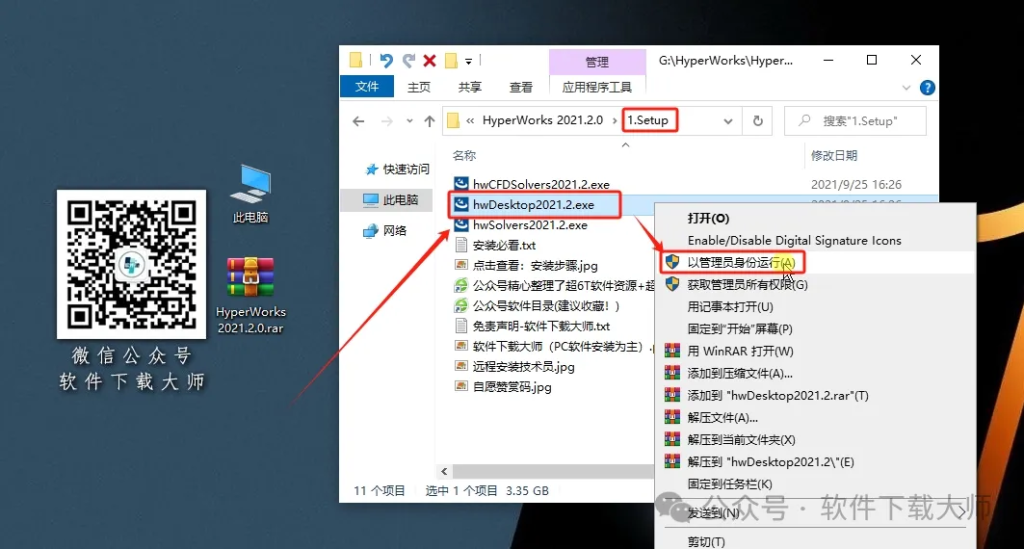Viewport: 1024px width, 549px height.
Task: Open the 文件 menu tab
Action: pos(366,87)
